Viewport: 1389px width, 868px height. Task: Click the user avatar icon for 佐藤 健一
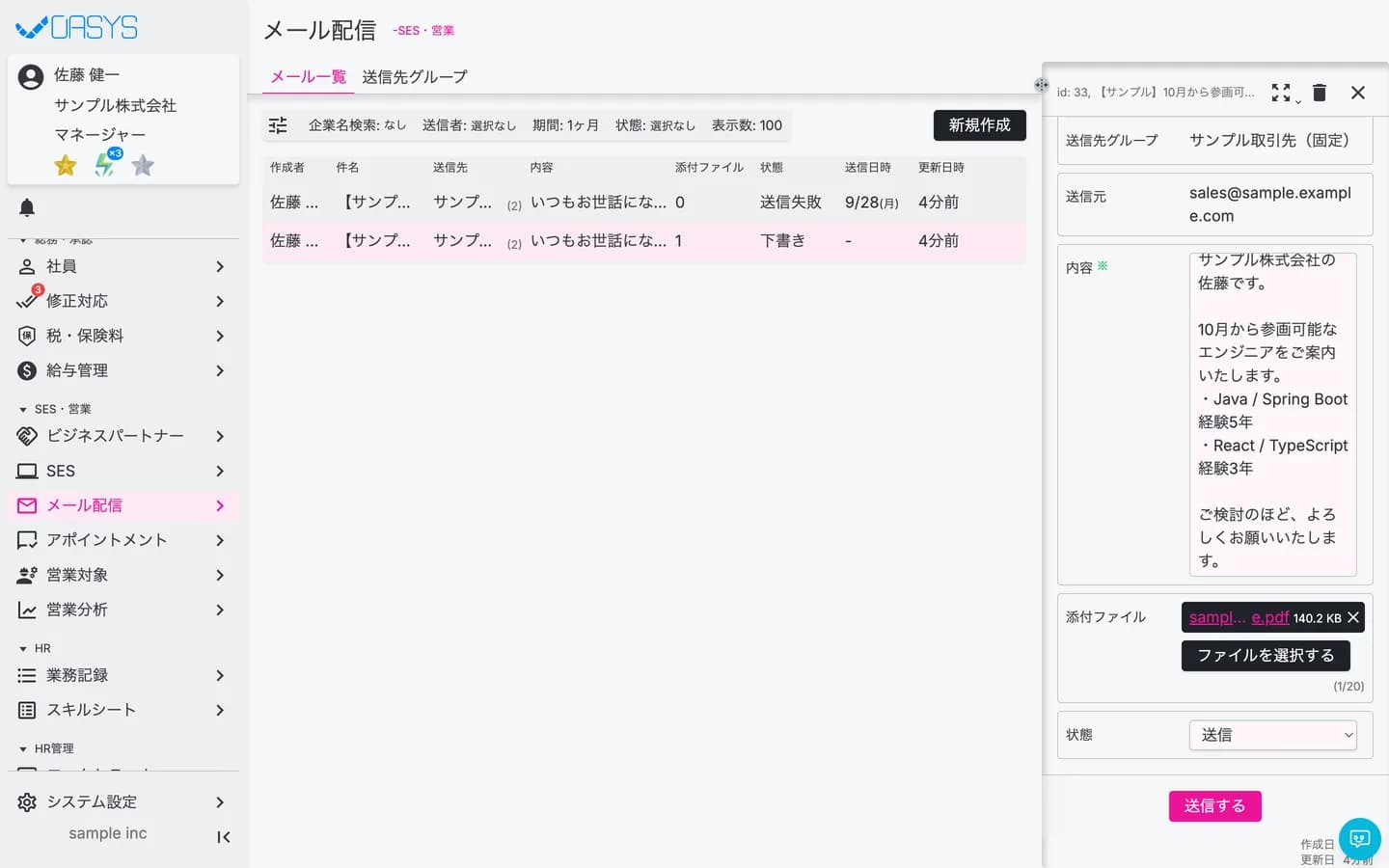pyautogui.click(x=31, y=77)
